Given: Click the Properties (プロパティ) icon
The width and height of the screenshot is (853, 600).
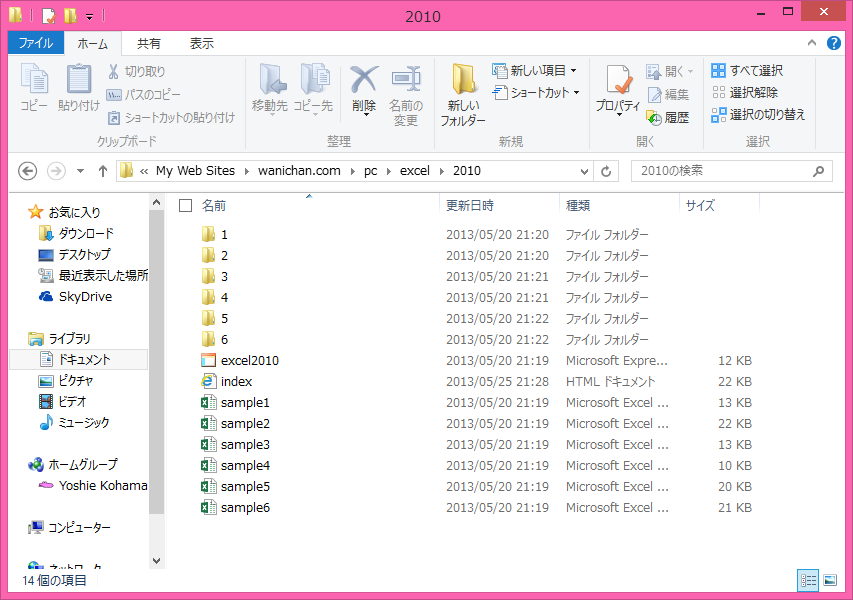Looking at the screenshot, I should tap(619, 79).
